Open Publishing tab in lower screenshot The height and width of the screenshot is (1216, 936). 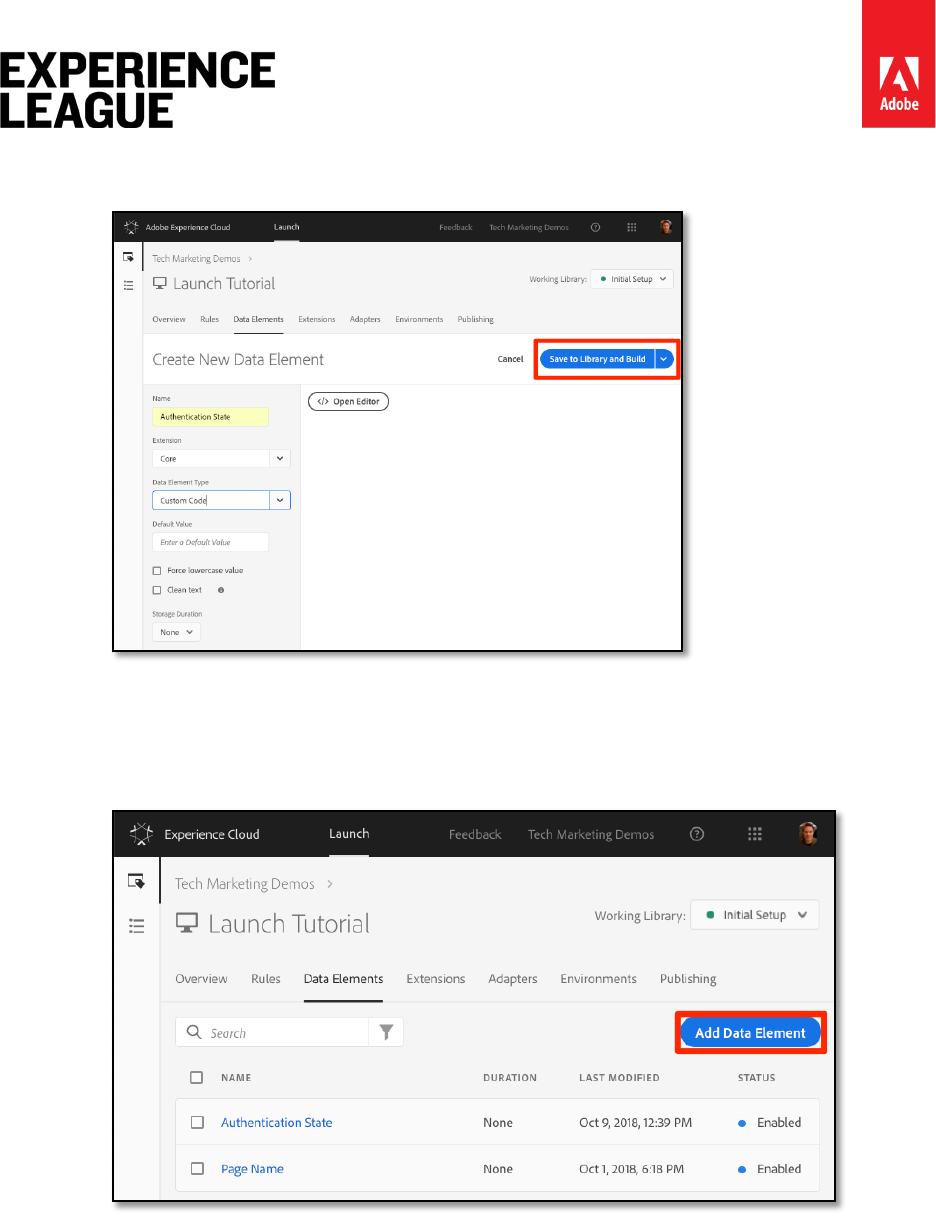click(688, 979)
